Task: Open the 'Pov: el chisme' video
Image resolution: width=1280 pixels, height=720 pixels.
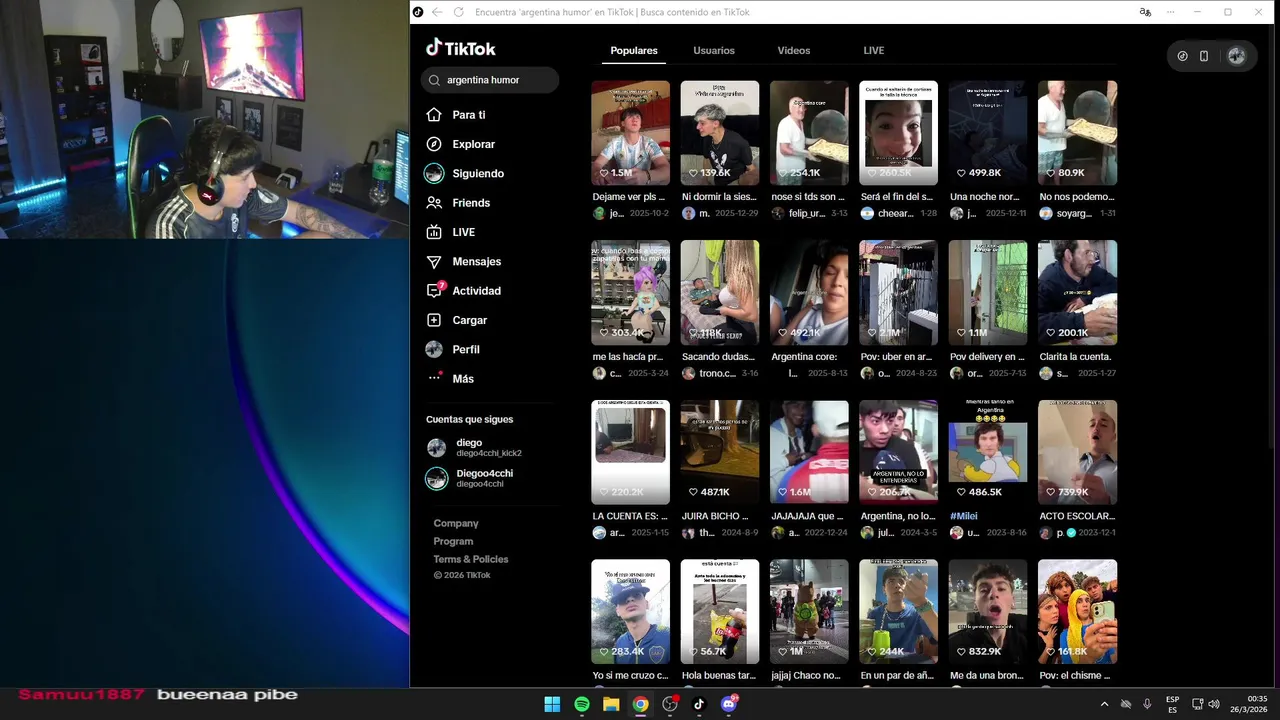Action: 1077,611
